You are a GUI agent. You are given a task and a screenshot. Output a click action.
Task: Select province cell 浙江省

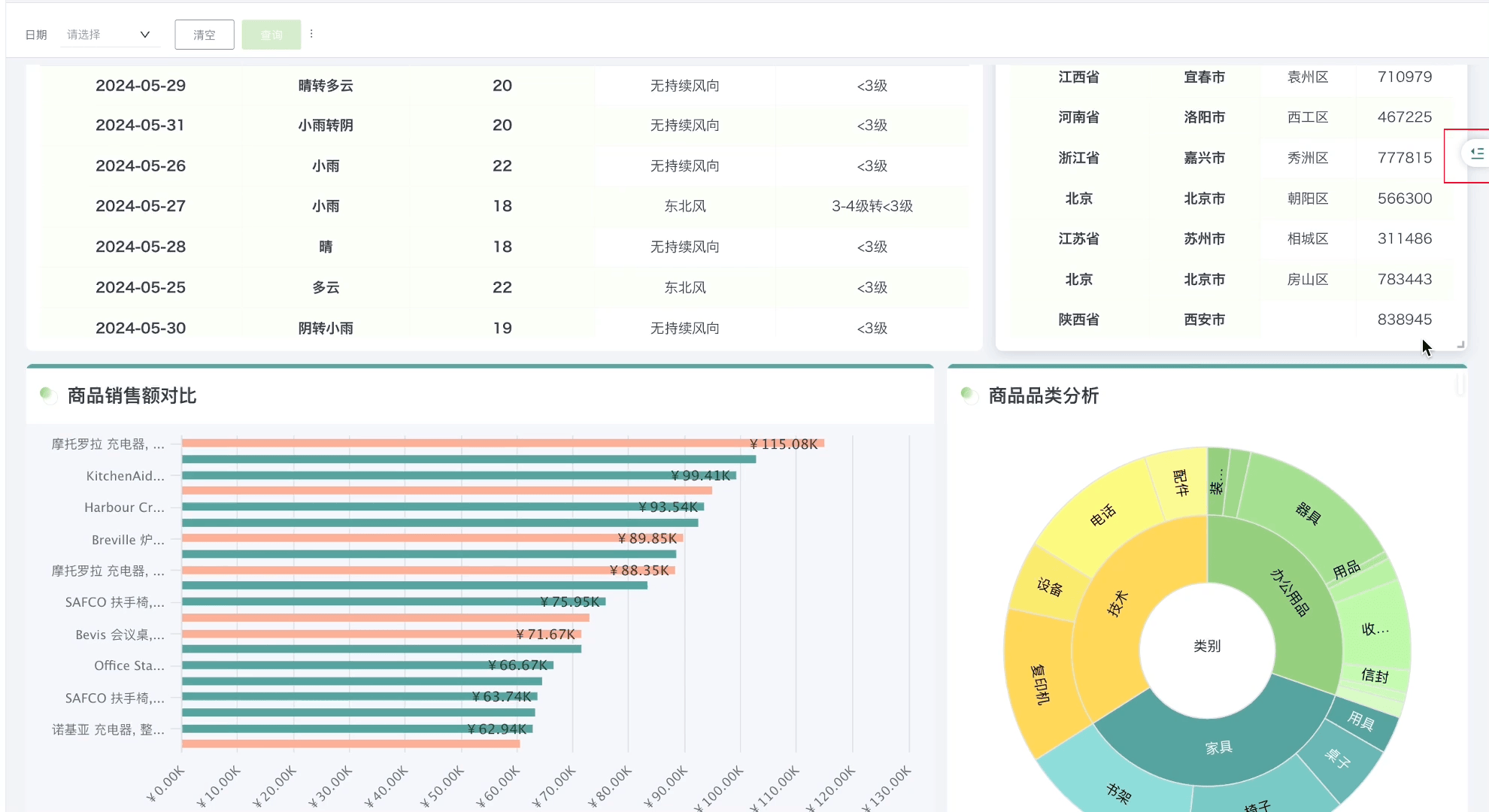point(1079,158)
